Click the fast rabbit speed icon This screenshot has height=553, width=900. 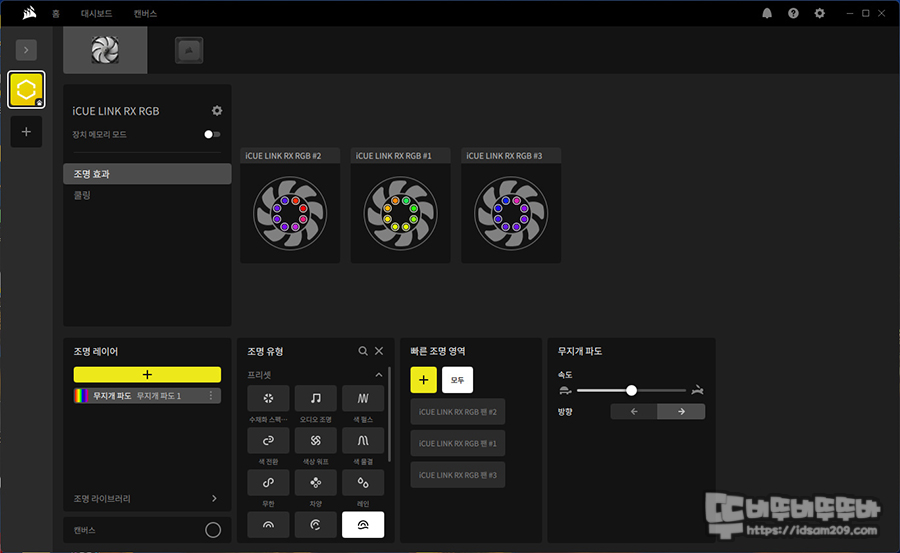click(x=697, y=390)
